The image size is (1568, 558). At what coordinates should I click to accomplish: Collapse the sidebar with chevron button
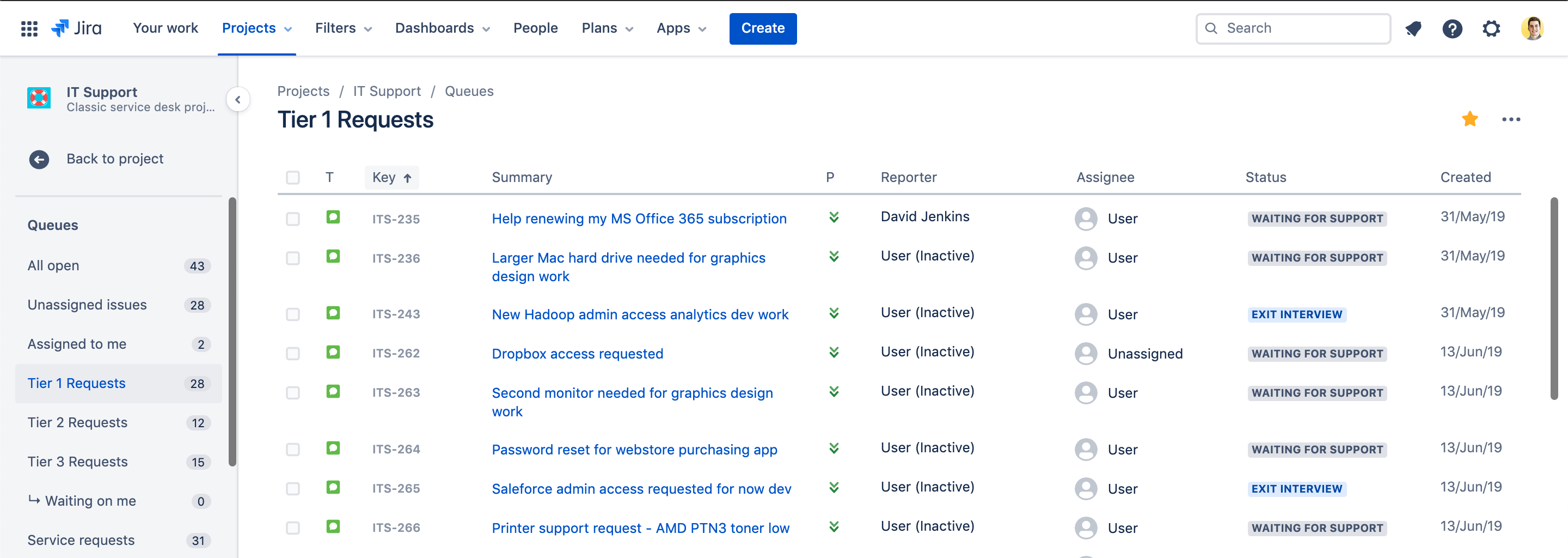pyautogui.click(x=238, y=99)
